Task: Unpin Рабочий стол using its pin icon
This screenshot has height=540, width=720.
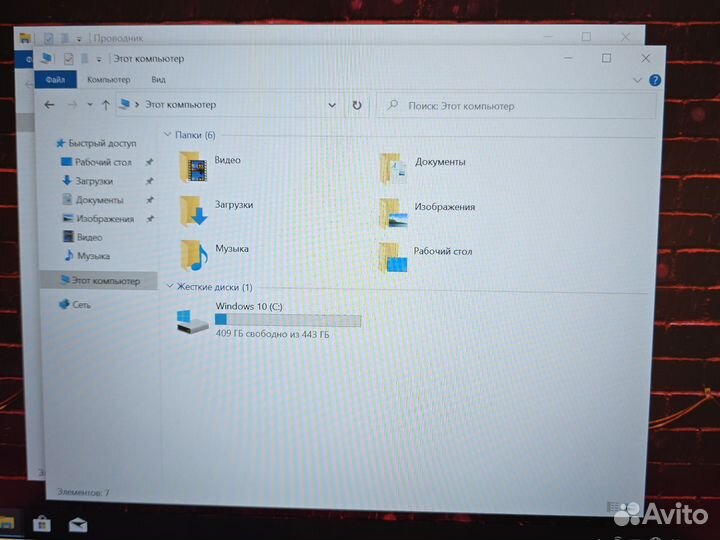Action: click(149, 162)
